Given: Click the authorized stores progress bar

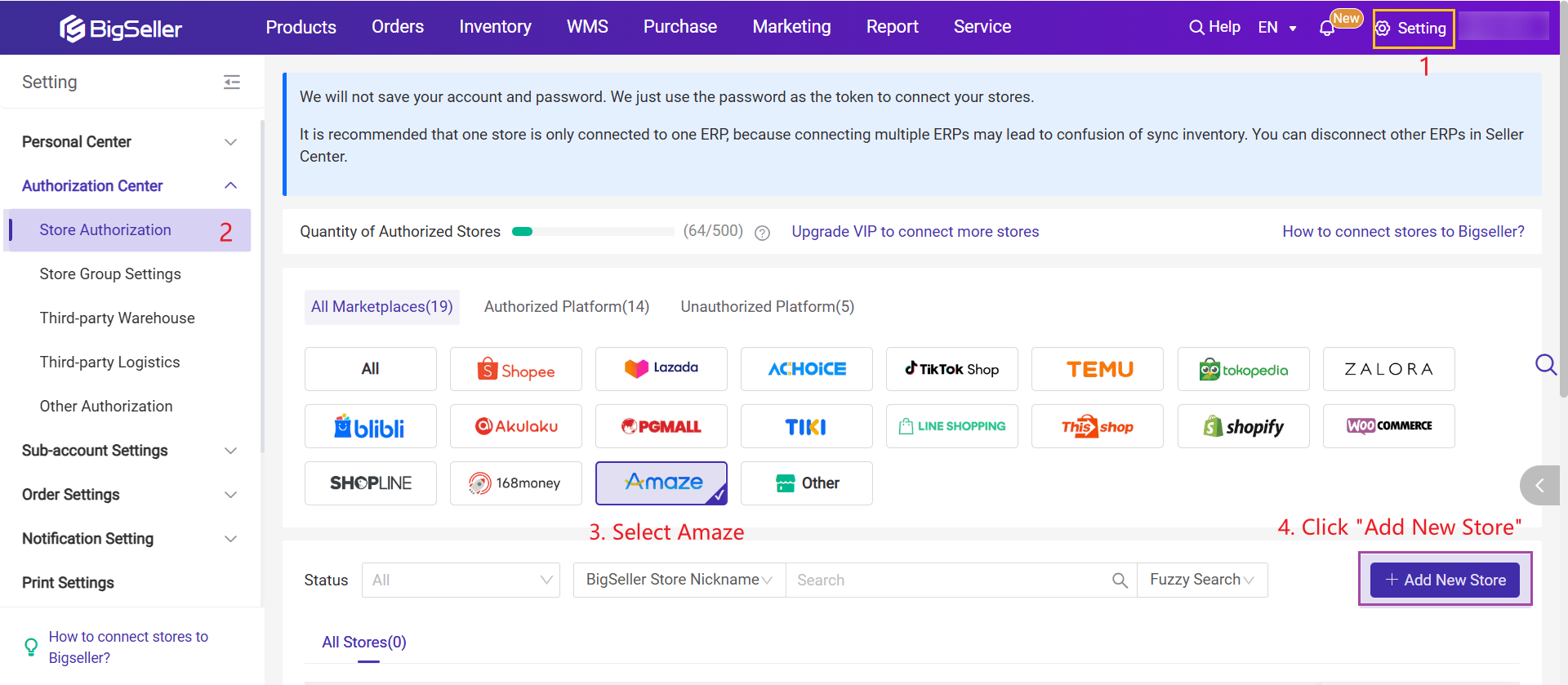Looking at the screenshot, I should [x=593, y=232].
